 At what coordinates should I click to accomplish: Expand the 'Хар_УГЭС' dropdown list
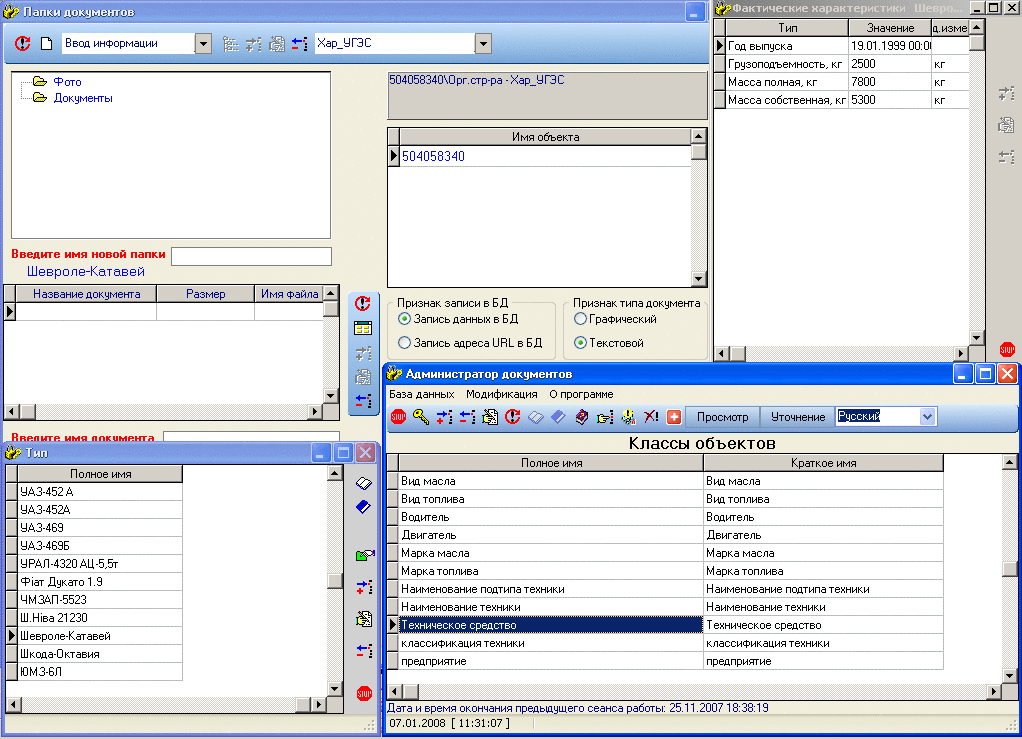tap(483, 44)
